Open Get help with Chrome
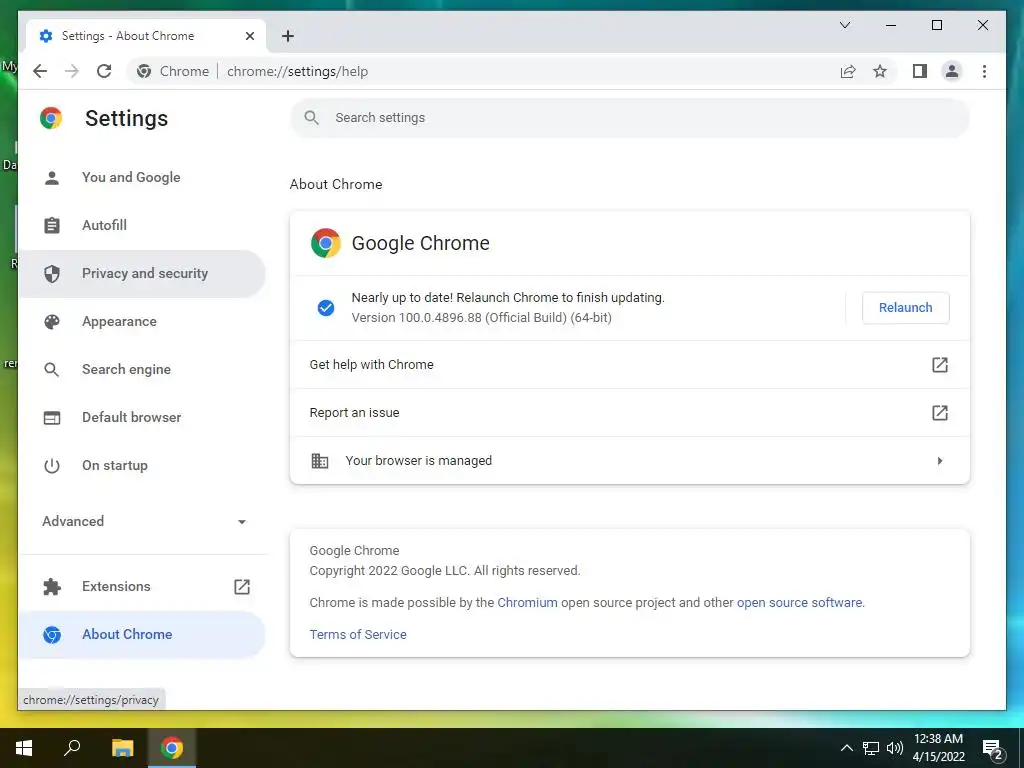1024x768 pixels. pyautogui.click(x=630, y=364)
